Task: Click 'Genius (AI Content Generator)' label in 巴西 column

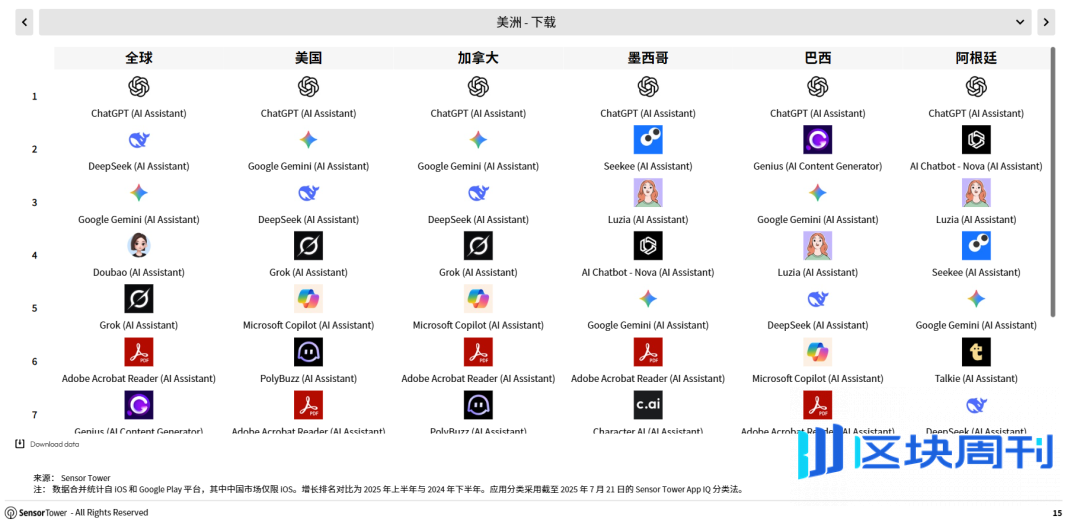Action: coord(818,166)
